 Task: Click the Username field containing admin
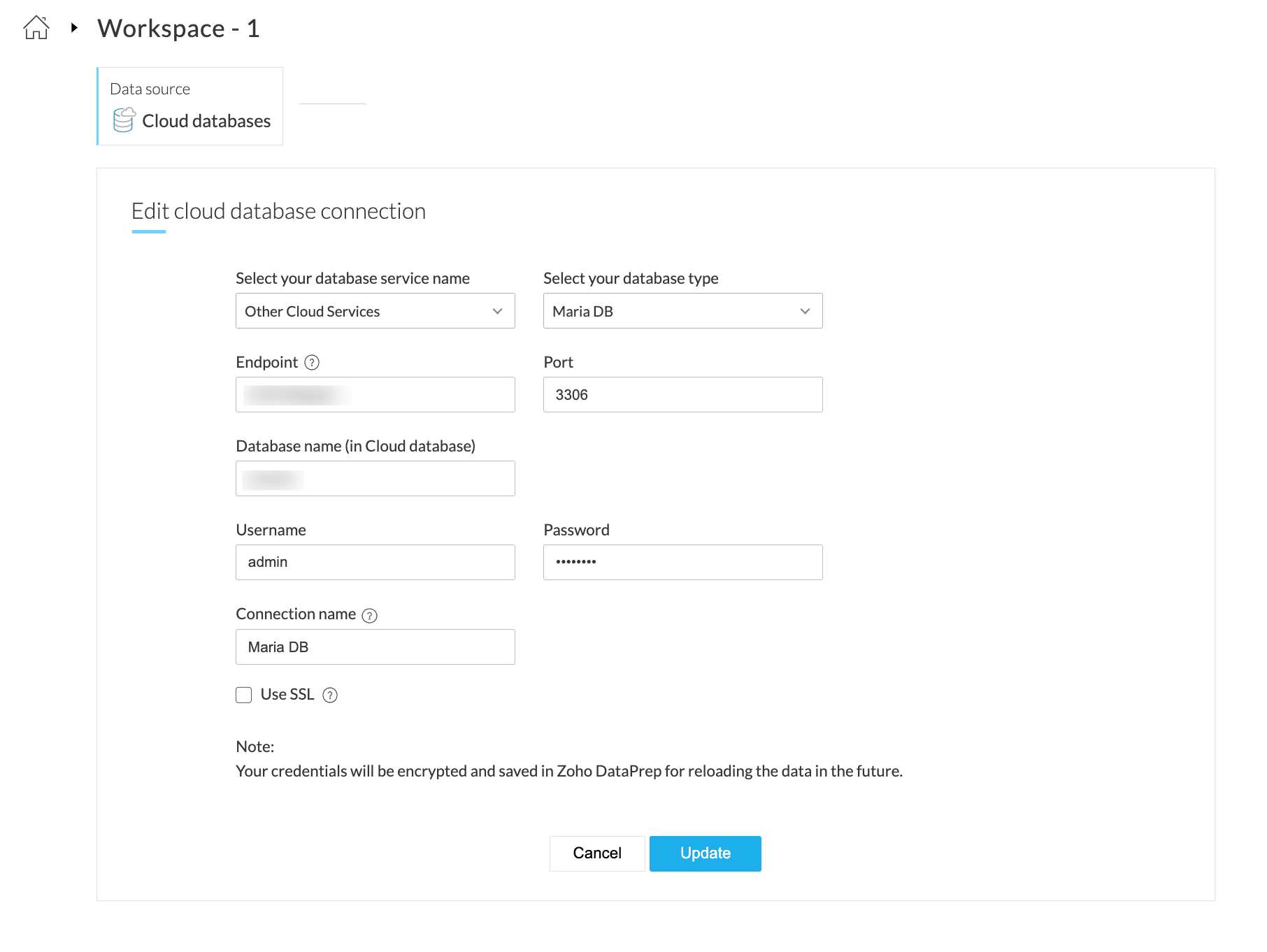tap(375, 563)
